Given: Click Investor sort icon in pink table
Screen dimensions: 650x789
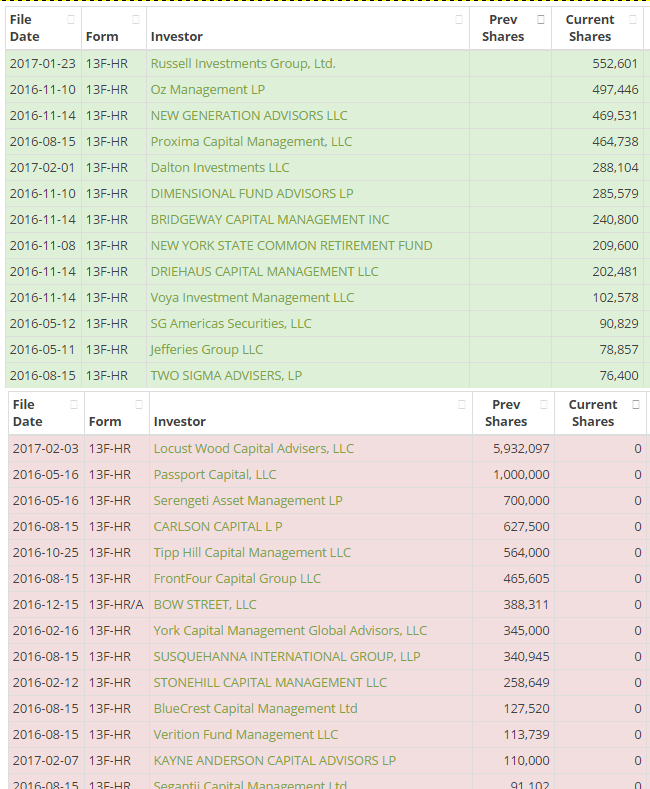Looking at the screenshot, I should pyautogui.click(x=462, y=405).
